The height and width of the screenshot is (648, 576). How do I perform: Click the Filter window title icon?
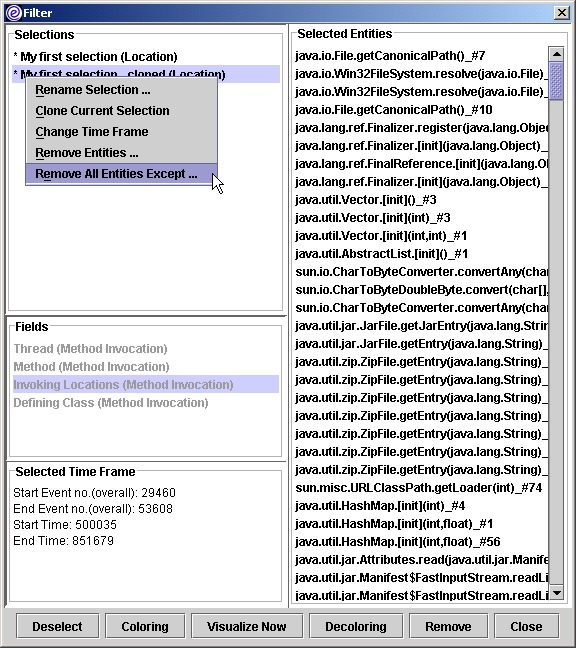(x=13, y=12)
